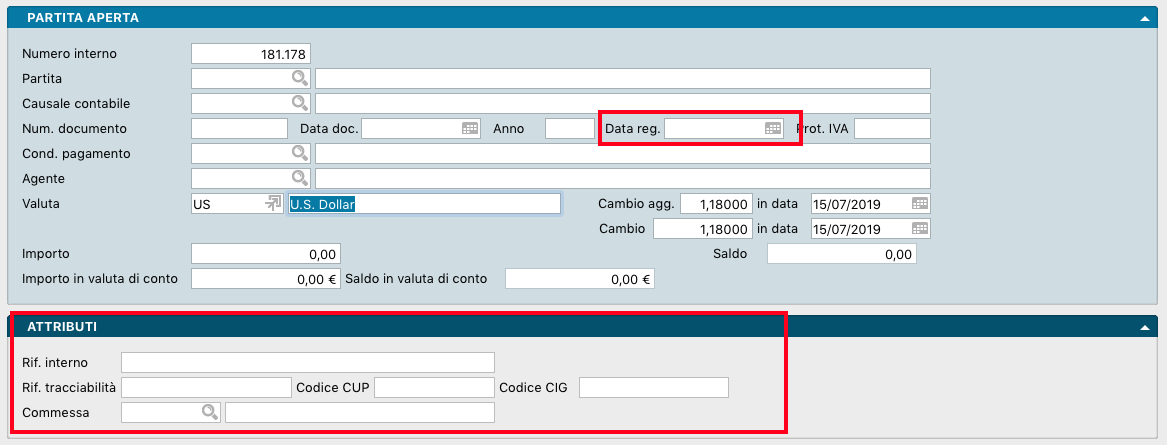Click the Cond. pagamento search magnifier

click(299, 153)
